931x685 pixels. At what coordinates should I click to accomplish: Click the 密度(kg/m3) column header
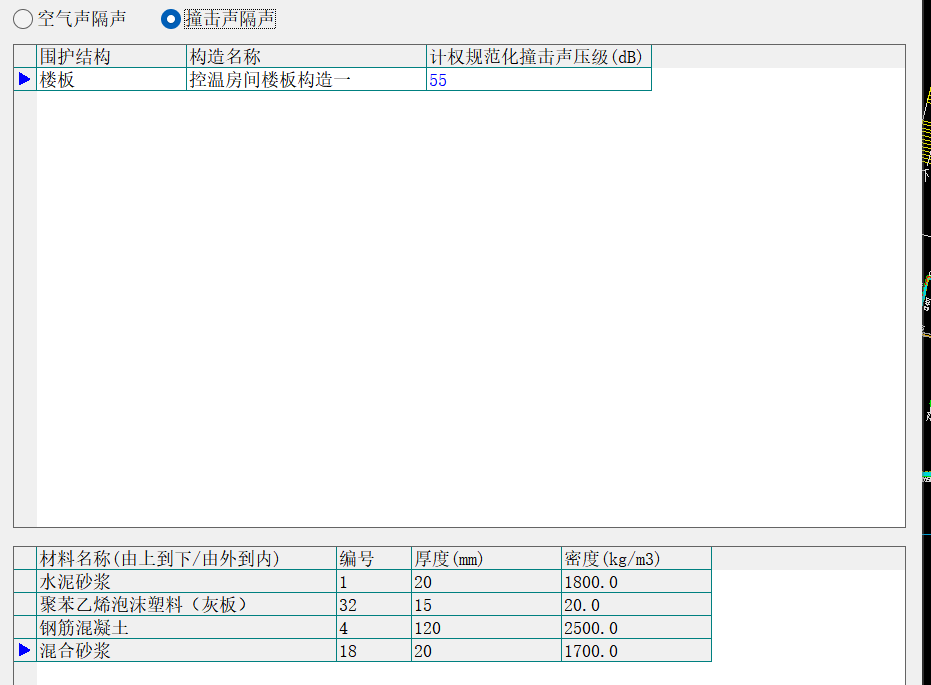click(x=636, y=559)
